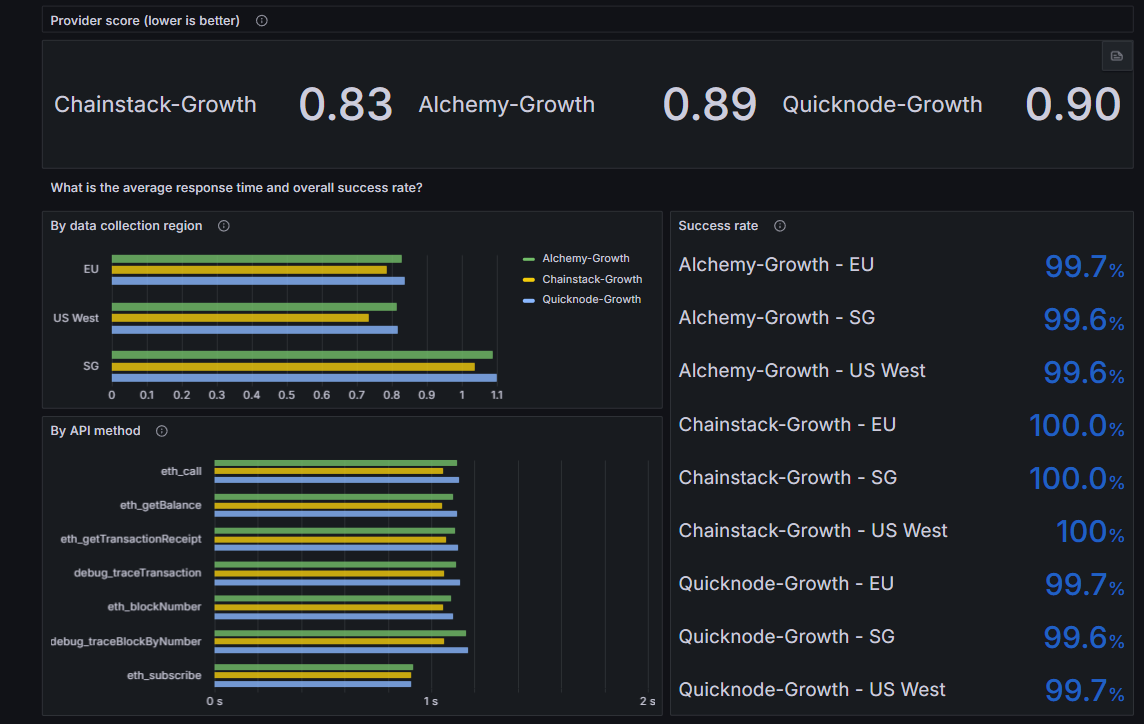
Task: Click the debug_traceBlockByNumber method label
Action: click(125, 642)
